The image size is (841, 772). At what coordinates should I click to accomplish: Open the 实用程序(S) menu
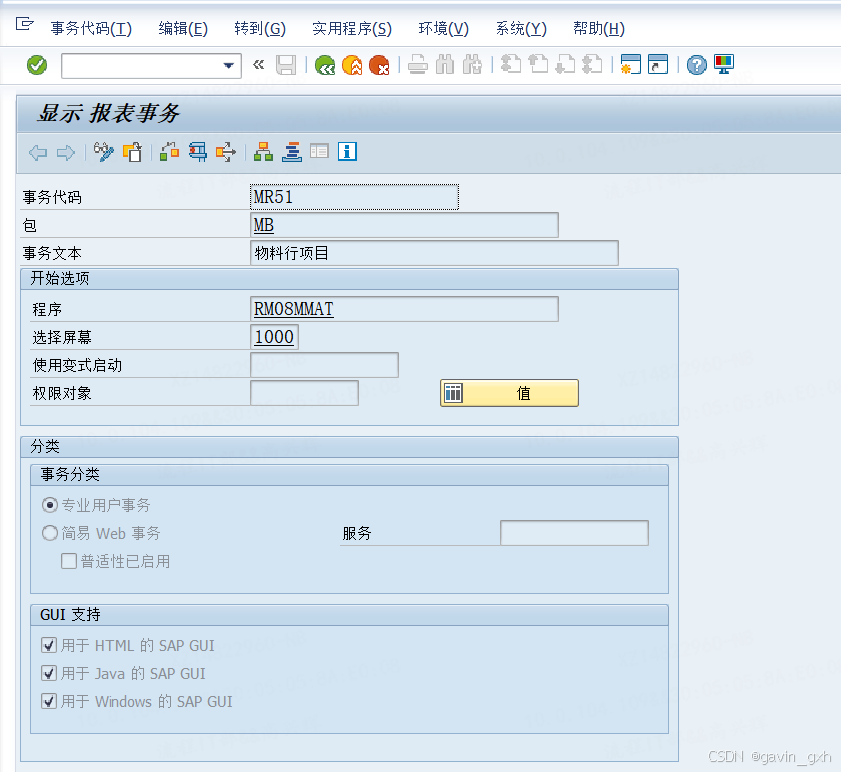pos(352,28)
